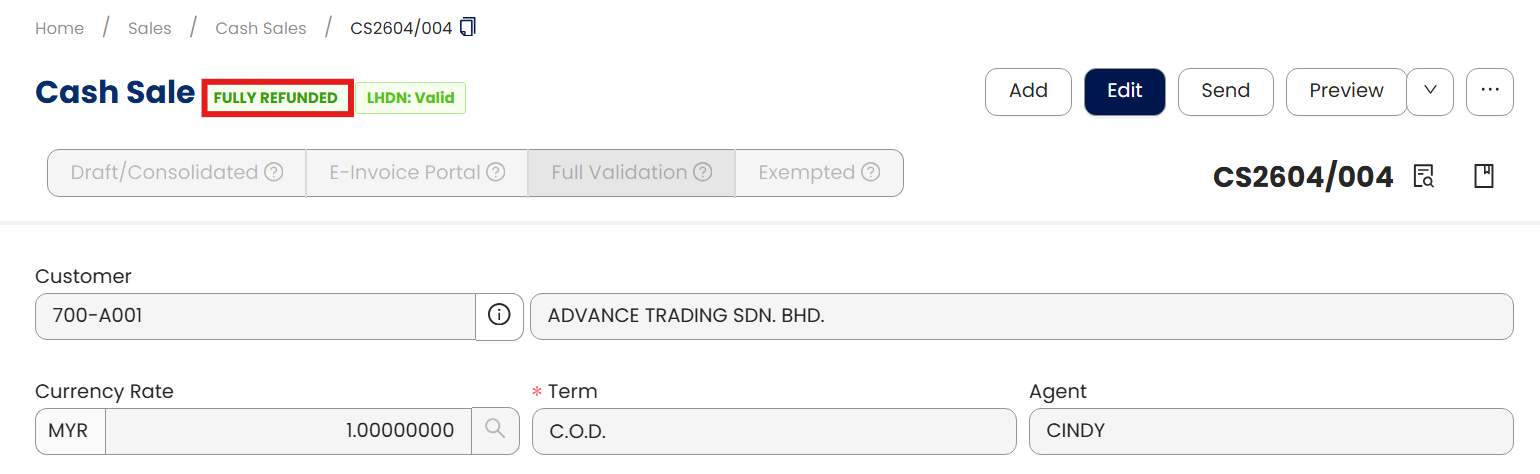Screen dimensions: 1540x474
Task: Click the document search icon next to CS2604/004
Action: [x=1423, y=177]
